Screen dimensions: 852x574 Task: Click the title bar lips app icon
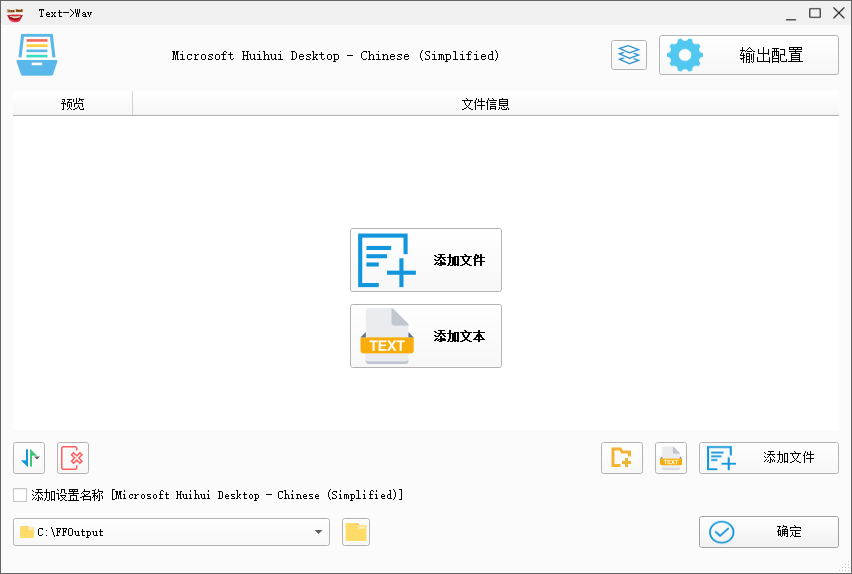15,14
